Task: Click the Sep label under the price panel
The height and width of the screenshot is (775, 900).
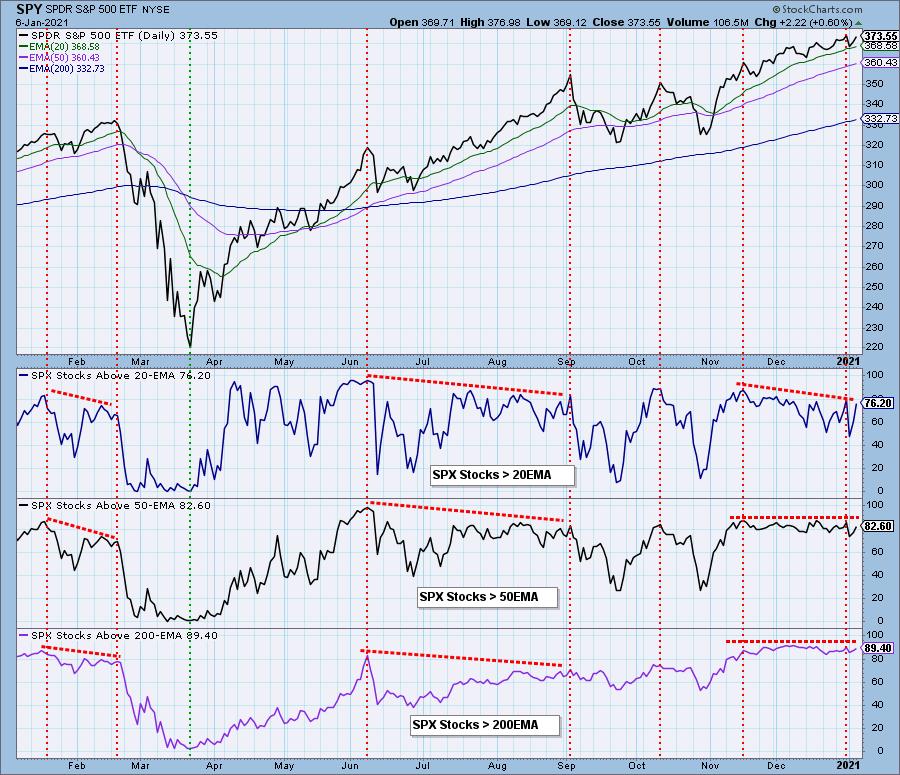Action: [x=567, y=362]
